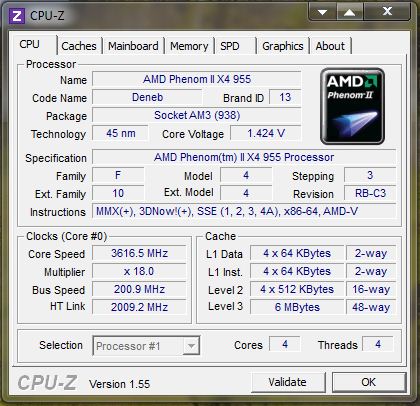Click the up-arrow minimize title bar button
Screen dimensions: 420x406
349,12
